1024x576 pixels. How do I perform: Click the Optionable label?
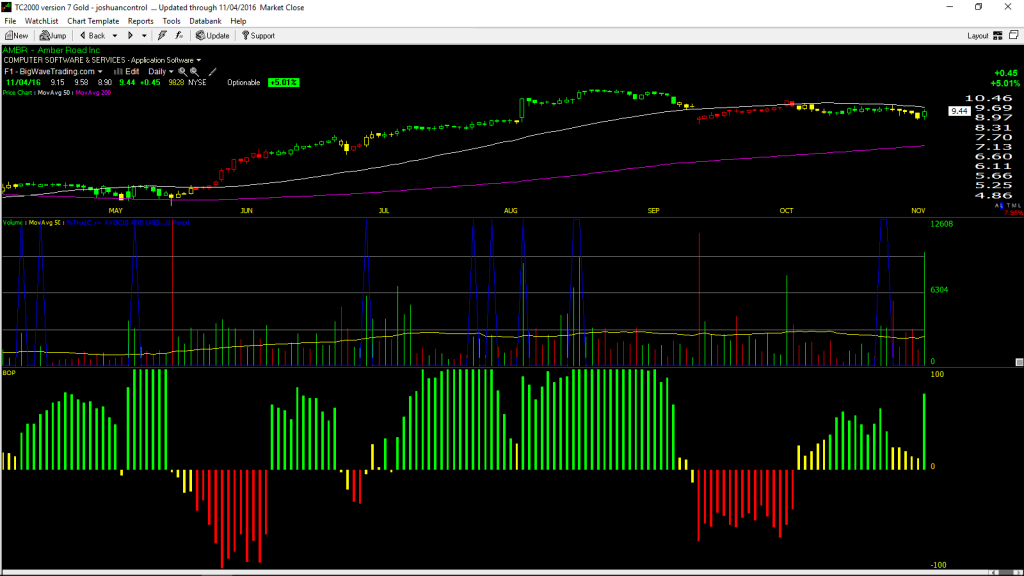pos(244,83)
